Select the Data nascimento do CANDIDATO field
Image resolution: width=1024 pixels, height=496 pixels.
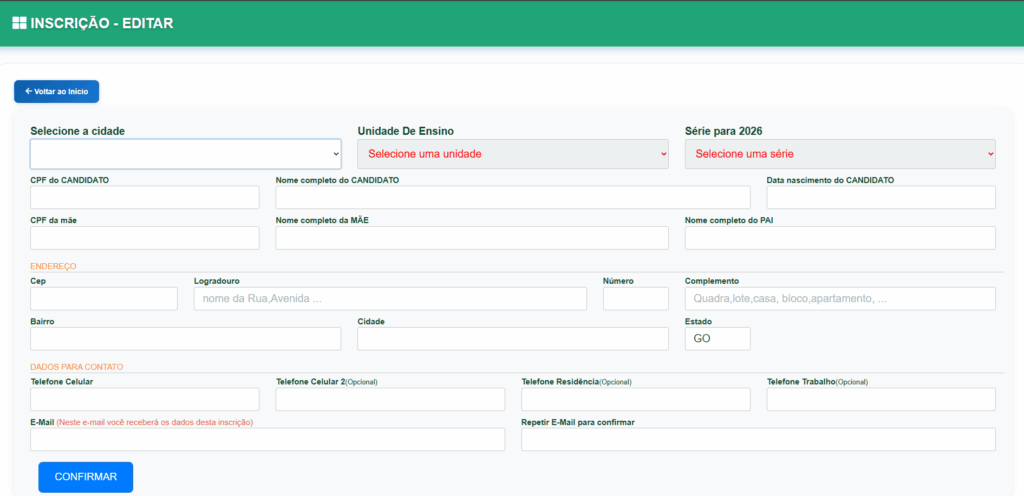coord(881,197)
